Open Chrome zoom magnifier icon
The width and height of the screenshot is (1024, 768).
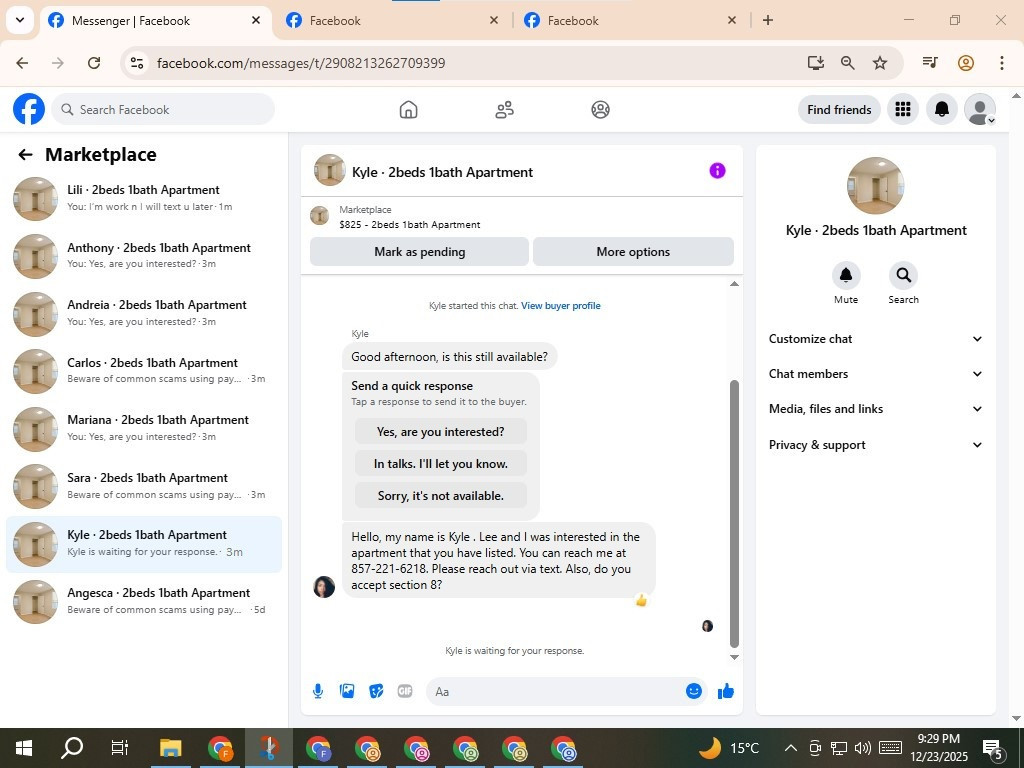[x=847, y=63]
